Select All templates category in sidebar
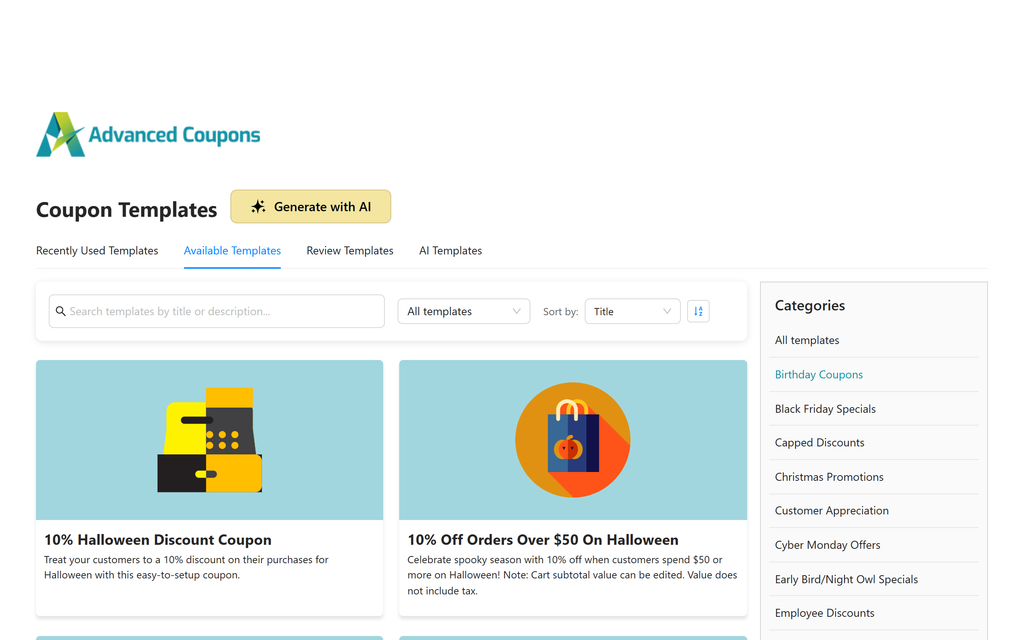The height and width of the screenshot is (640, 1024). pyautogui.click(x=807, y=340)
